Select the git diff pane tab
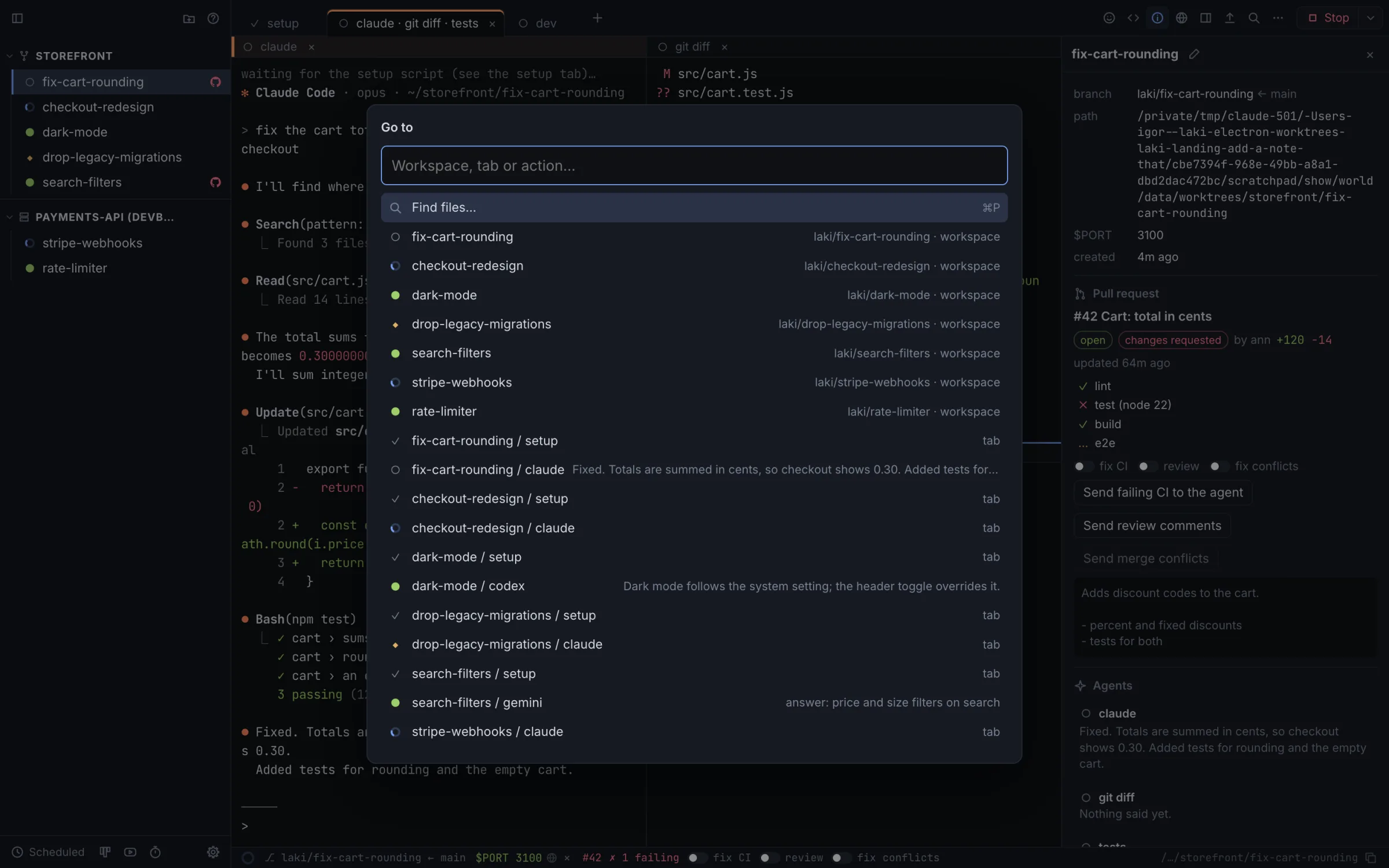 tap(692, 47)
